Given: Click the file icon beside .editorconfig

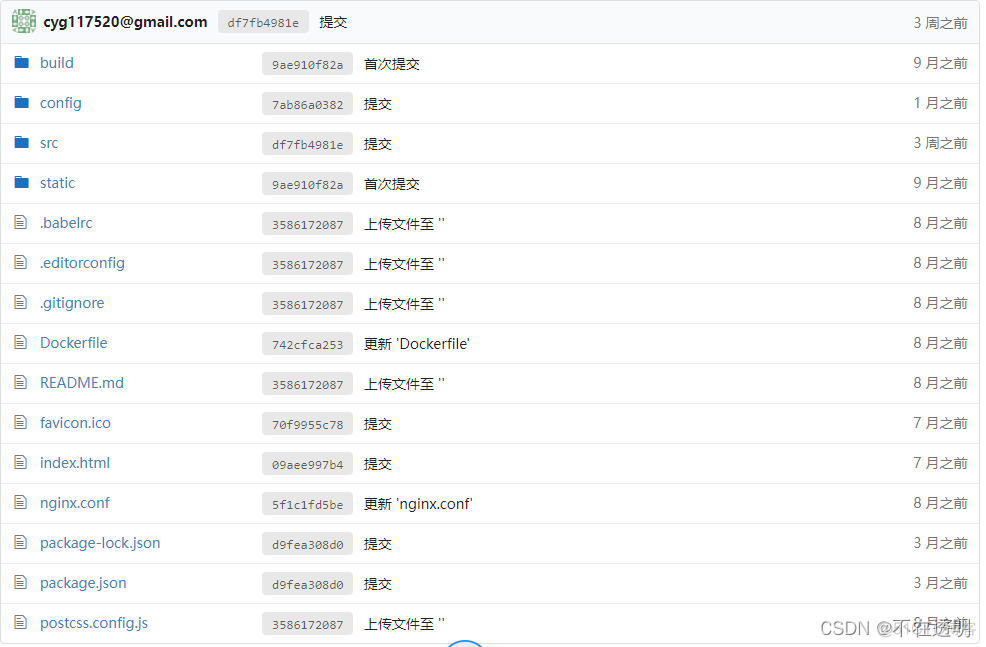Looking at the screenshot, I should 21,262.
